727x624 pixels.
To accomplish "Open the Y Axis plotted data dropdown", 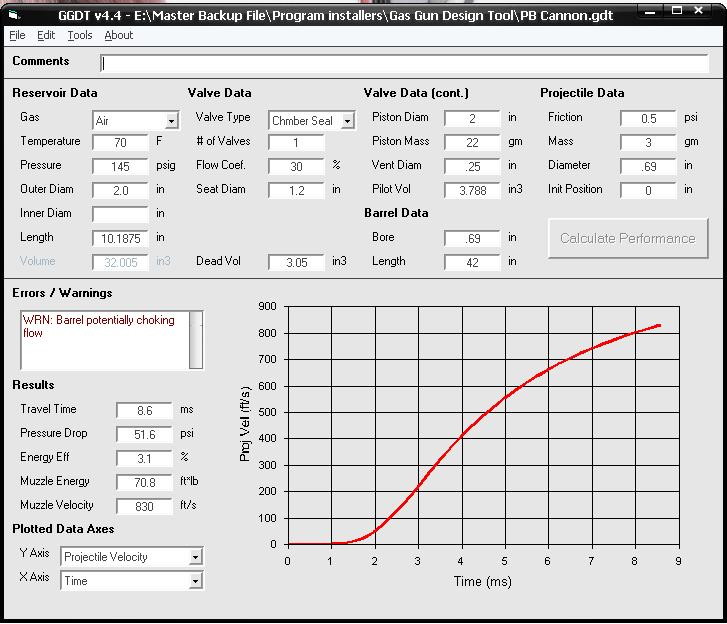I will 195,557.
